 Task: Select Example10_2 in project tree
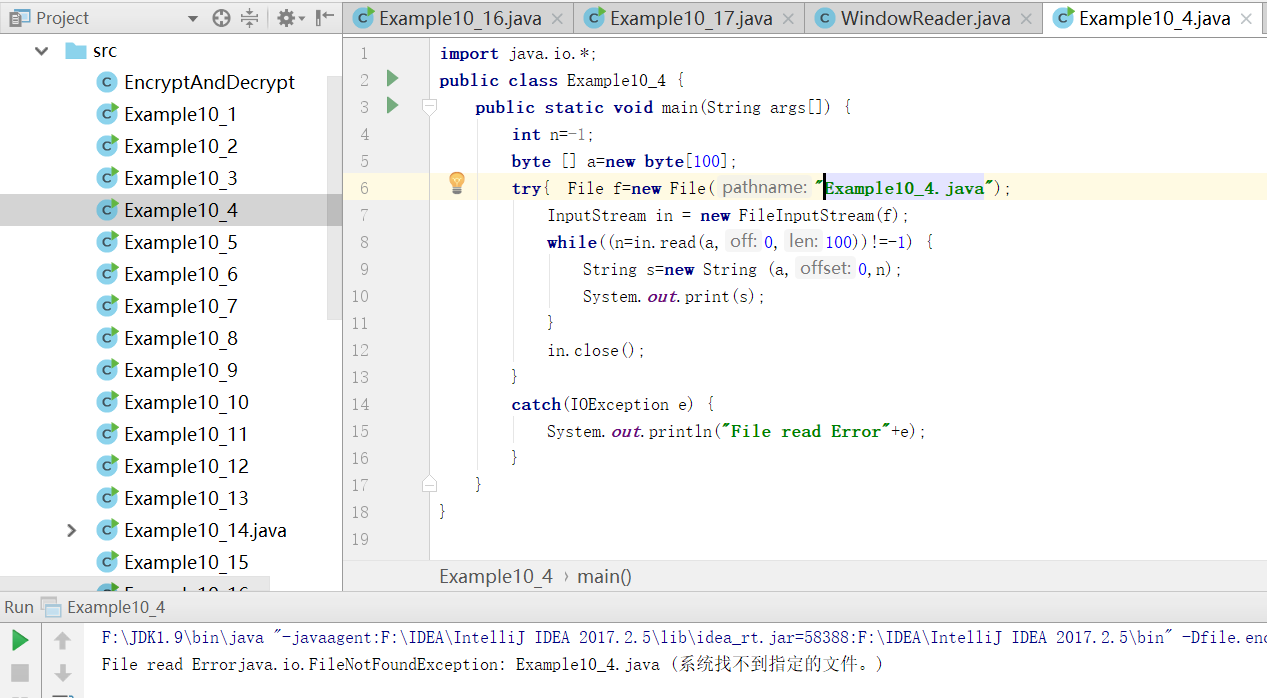[181, 147]
